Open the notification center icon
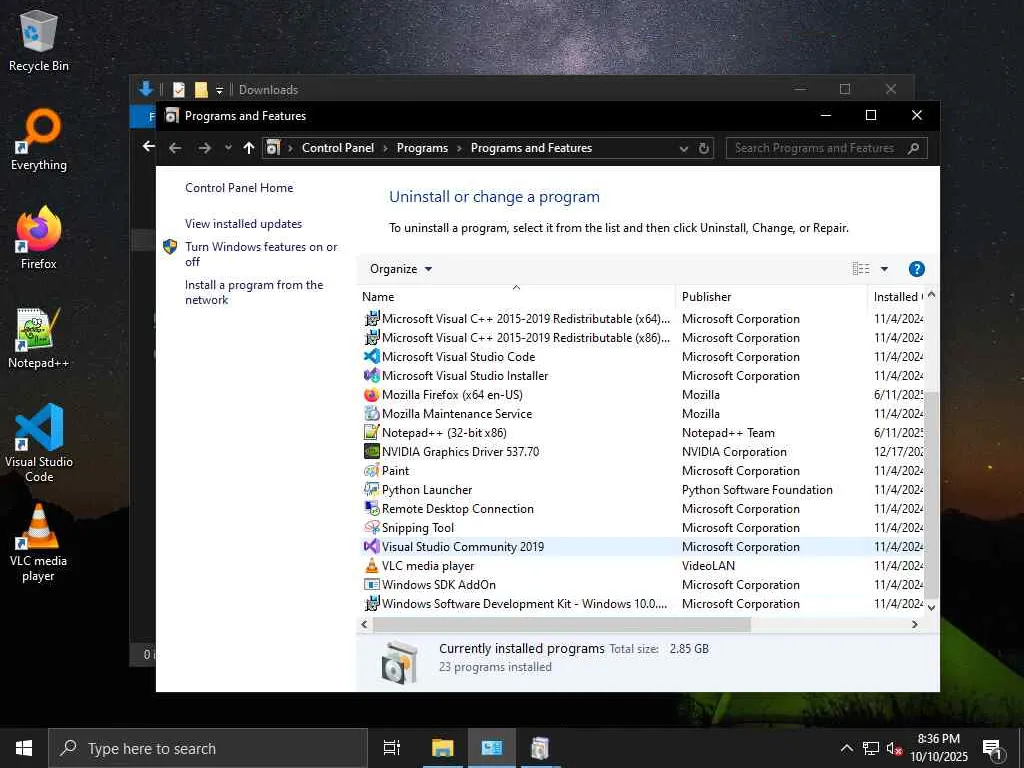The image size is (1024, 768). (x=992, y=750)
